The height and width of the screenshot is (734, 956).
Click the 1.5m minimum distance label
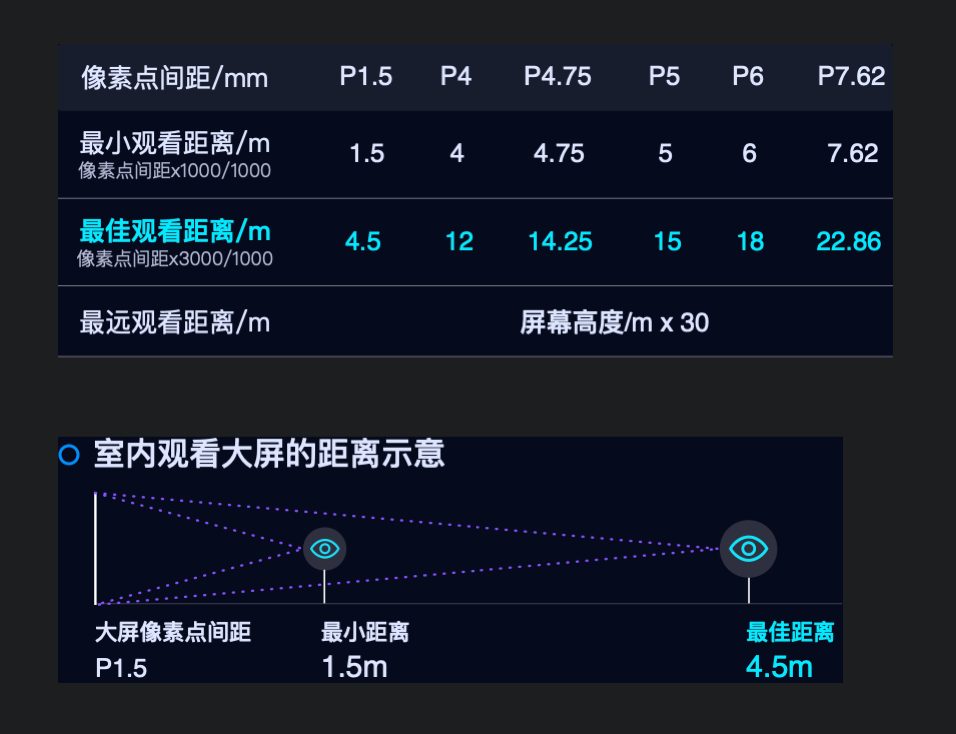[x=354, y=667]
